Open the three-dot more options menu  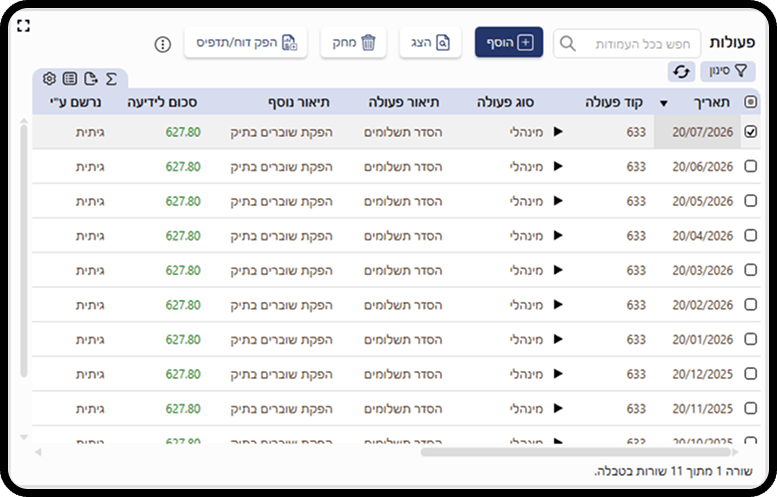point(163,44)
